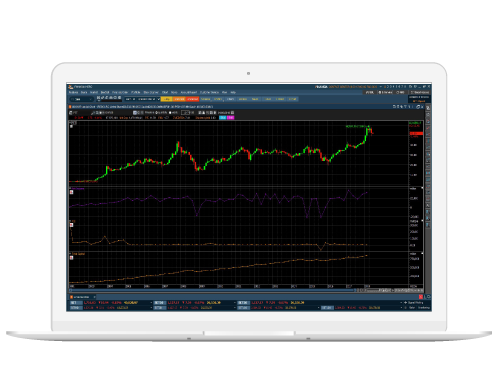This screenshot has height=365, width=500.
Task: Click the red button in the top toolbar
Action: point(192,99)
